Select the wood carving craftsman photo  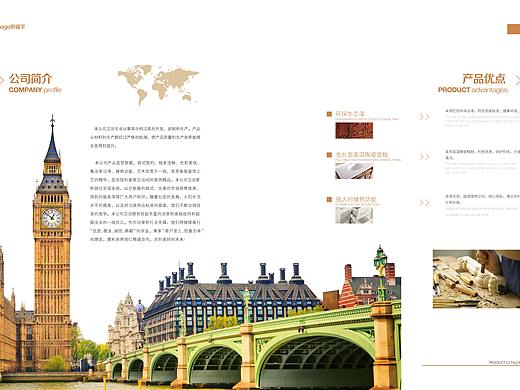[x=476, y=279]
